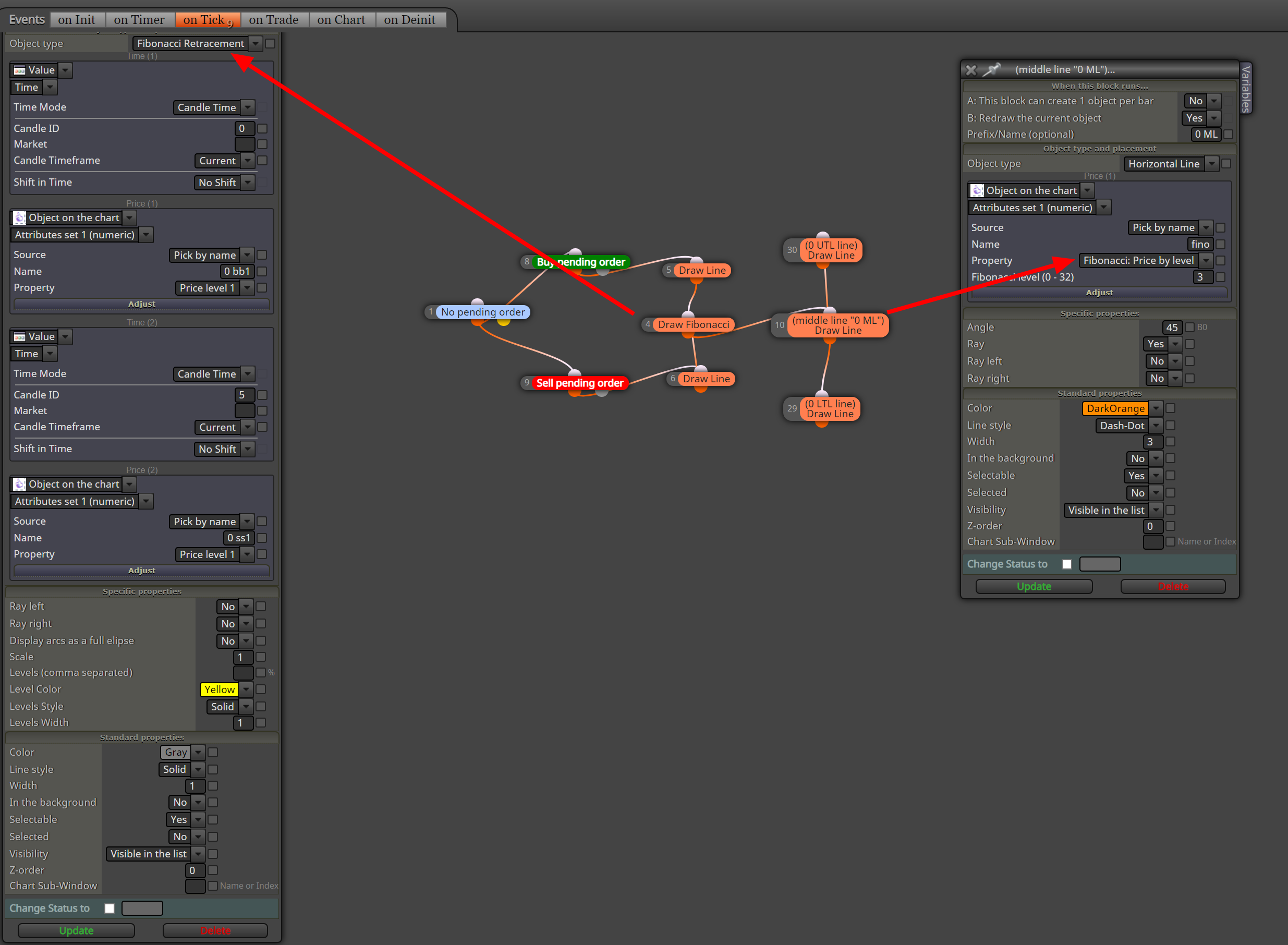Click the green Update button in right panel
1288x945 pixels.
click(1034, 586)
